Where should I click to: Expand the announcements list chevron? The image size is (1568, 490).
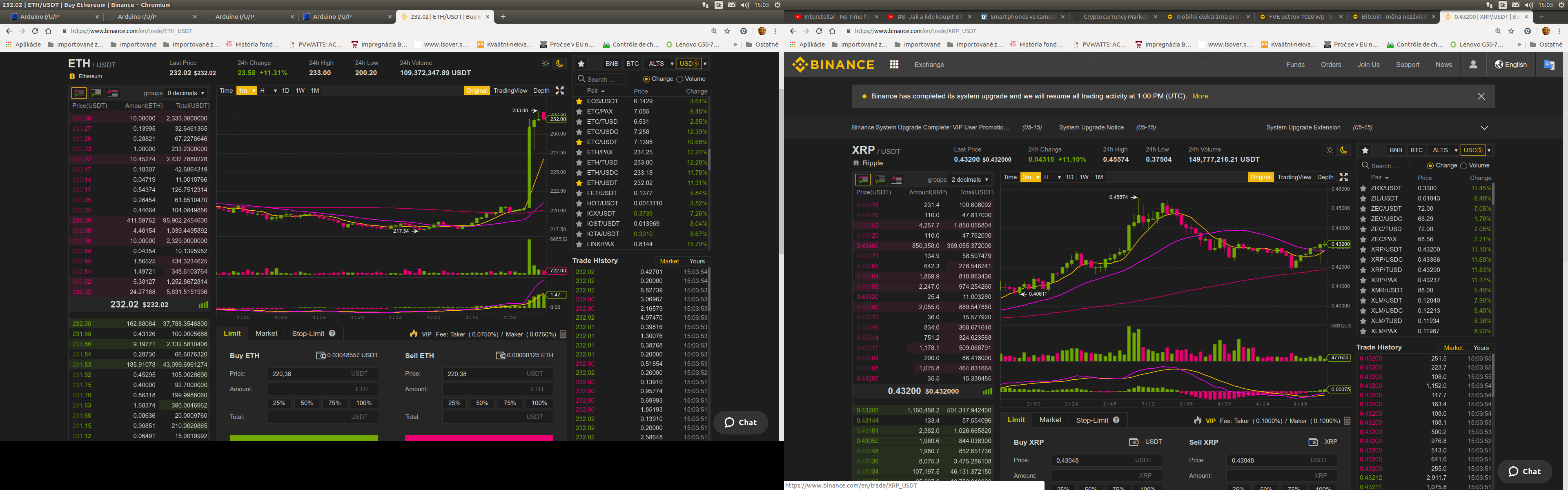(x=1484, y=128)
